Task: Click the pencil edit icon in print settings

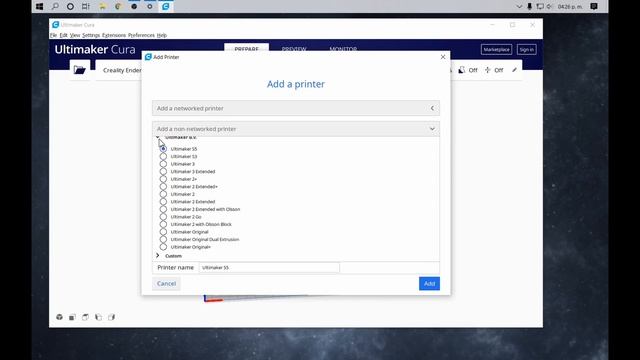Action: pos(514,70)
